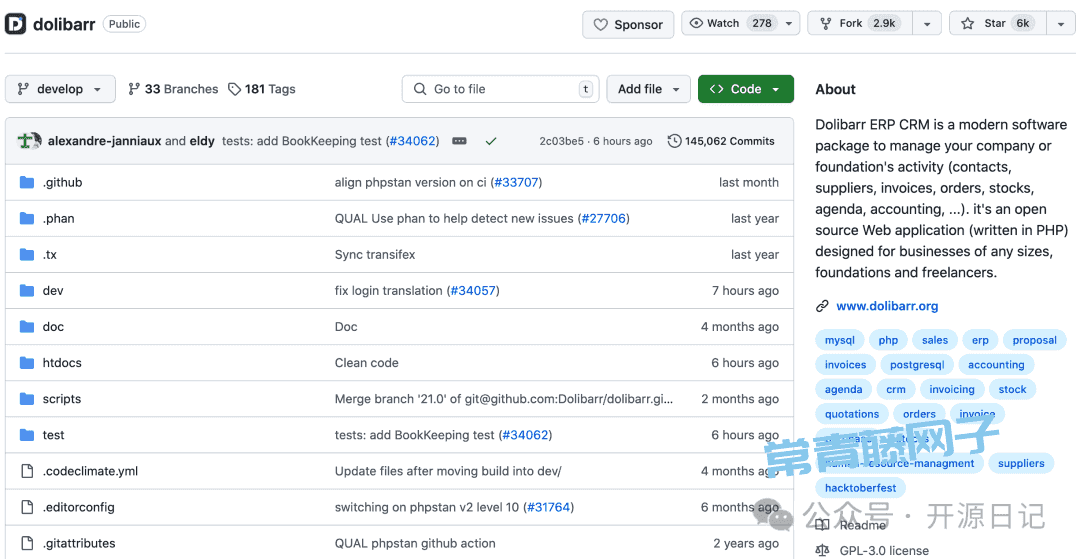This screenshot has width=1080, height=559.
Task: Open QUAL phpstan github action commit
Action: click(x=415, y=543)
